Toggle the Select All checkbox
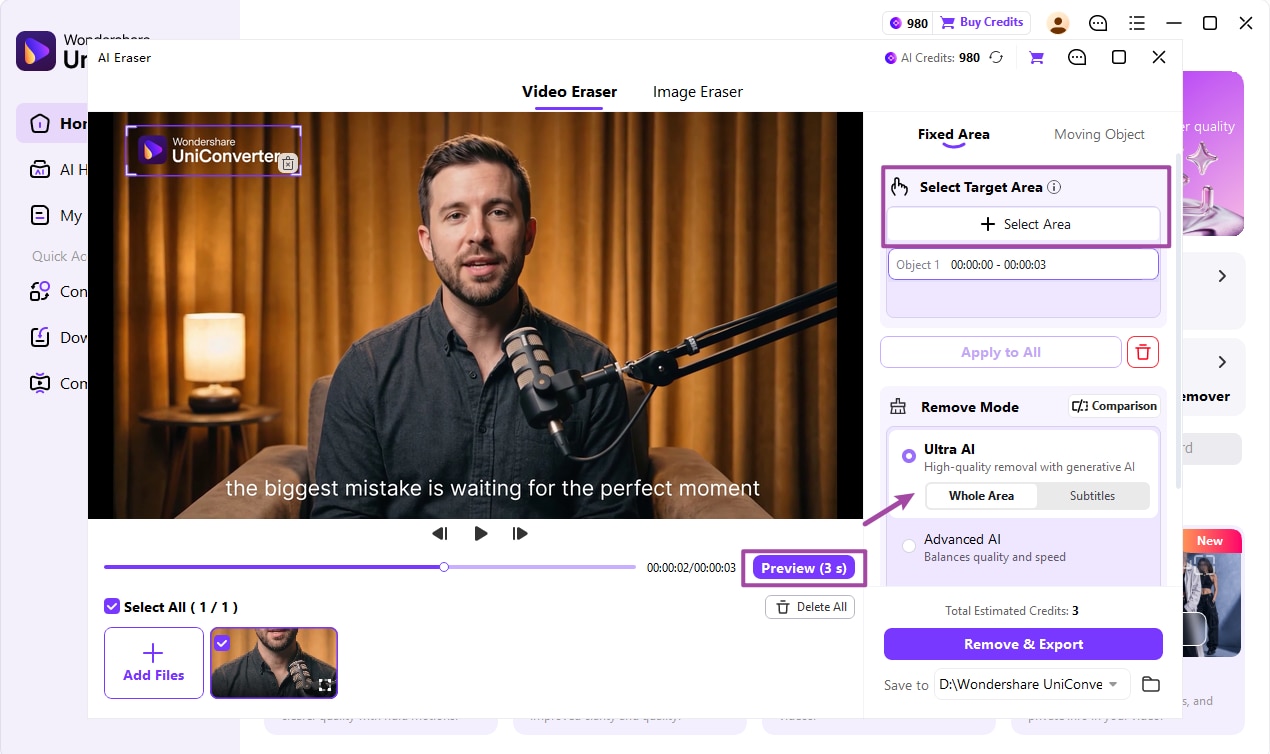 tap(112, 607)
